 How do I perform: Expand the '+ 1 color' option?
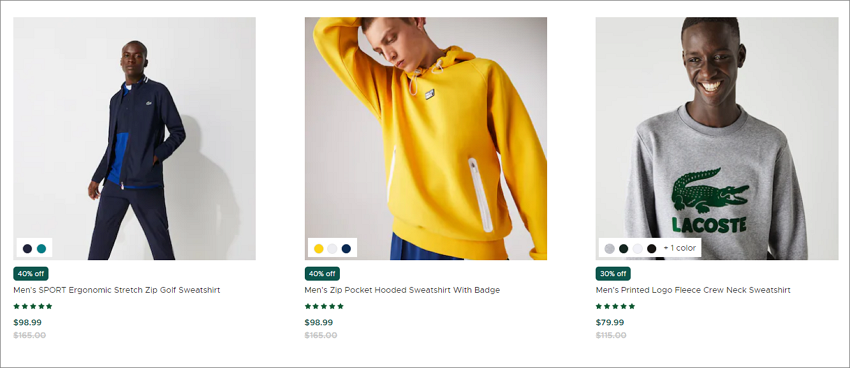coord(679,248)
